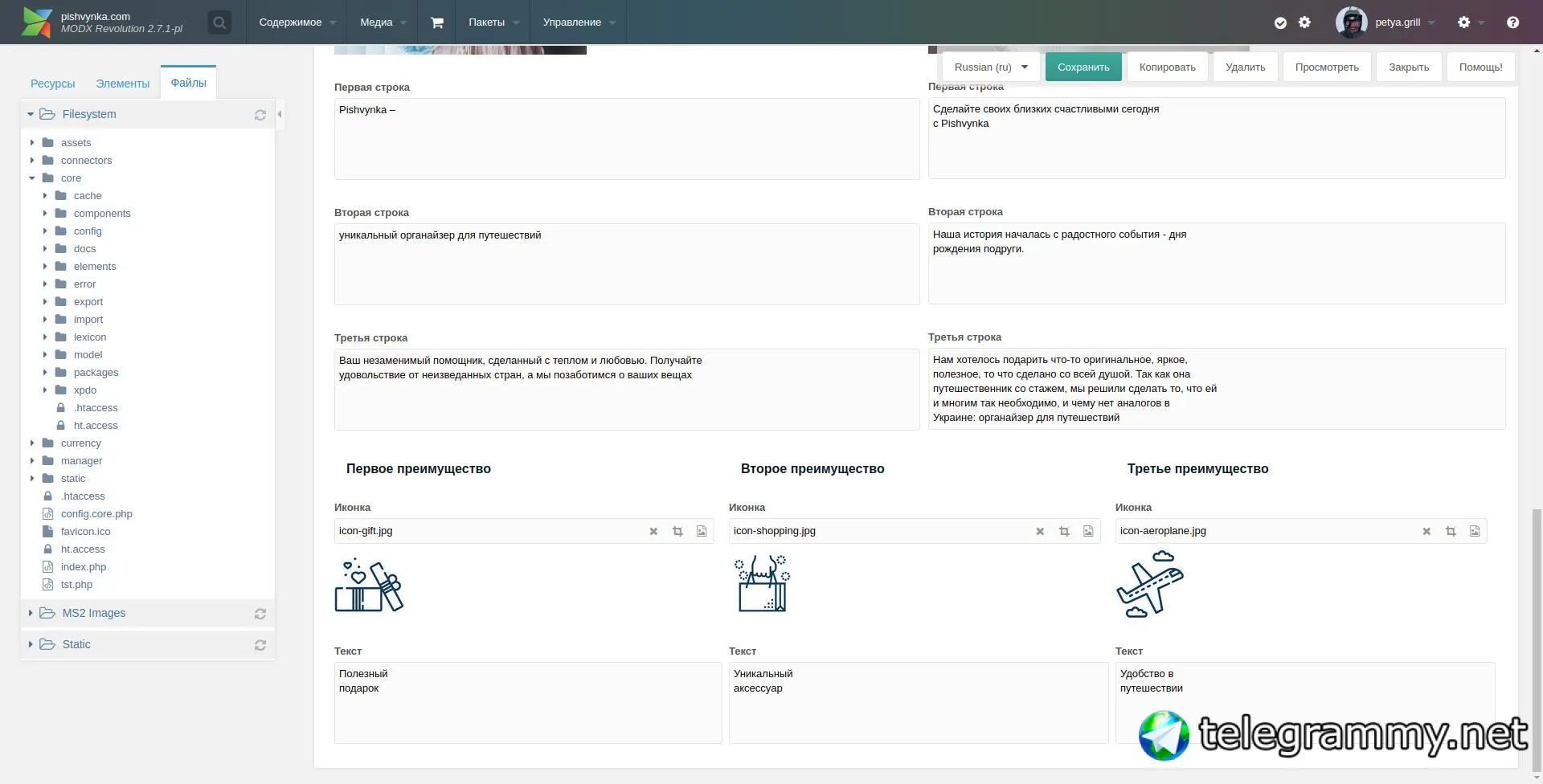
Task: Open the shopping cart menu icon
Action: point(436,22)
